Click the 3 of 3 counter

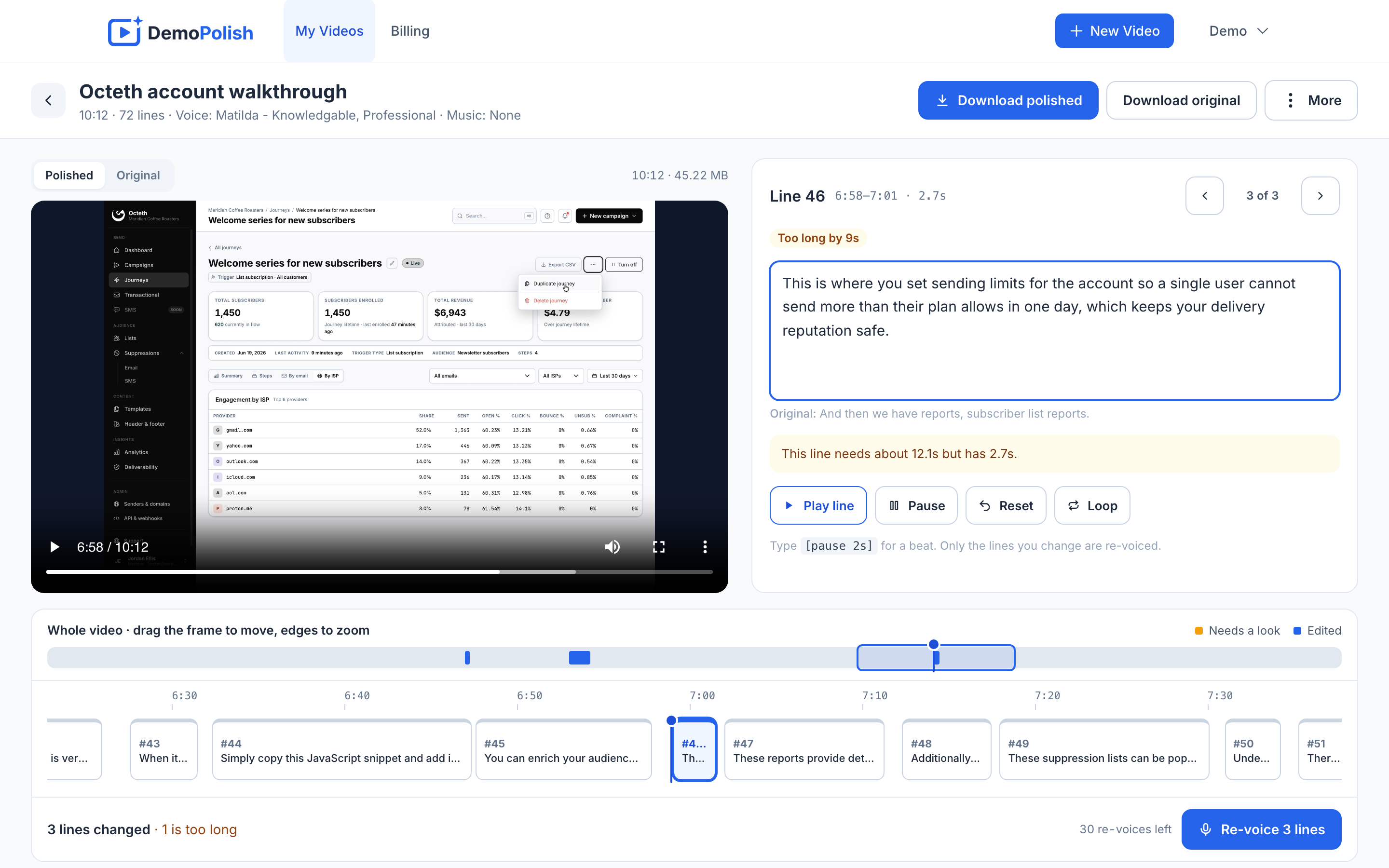pyautogui.click(x=1262, y=196)
